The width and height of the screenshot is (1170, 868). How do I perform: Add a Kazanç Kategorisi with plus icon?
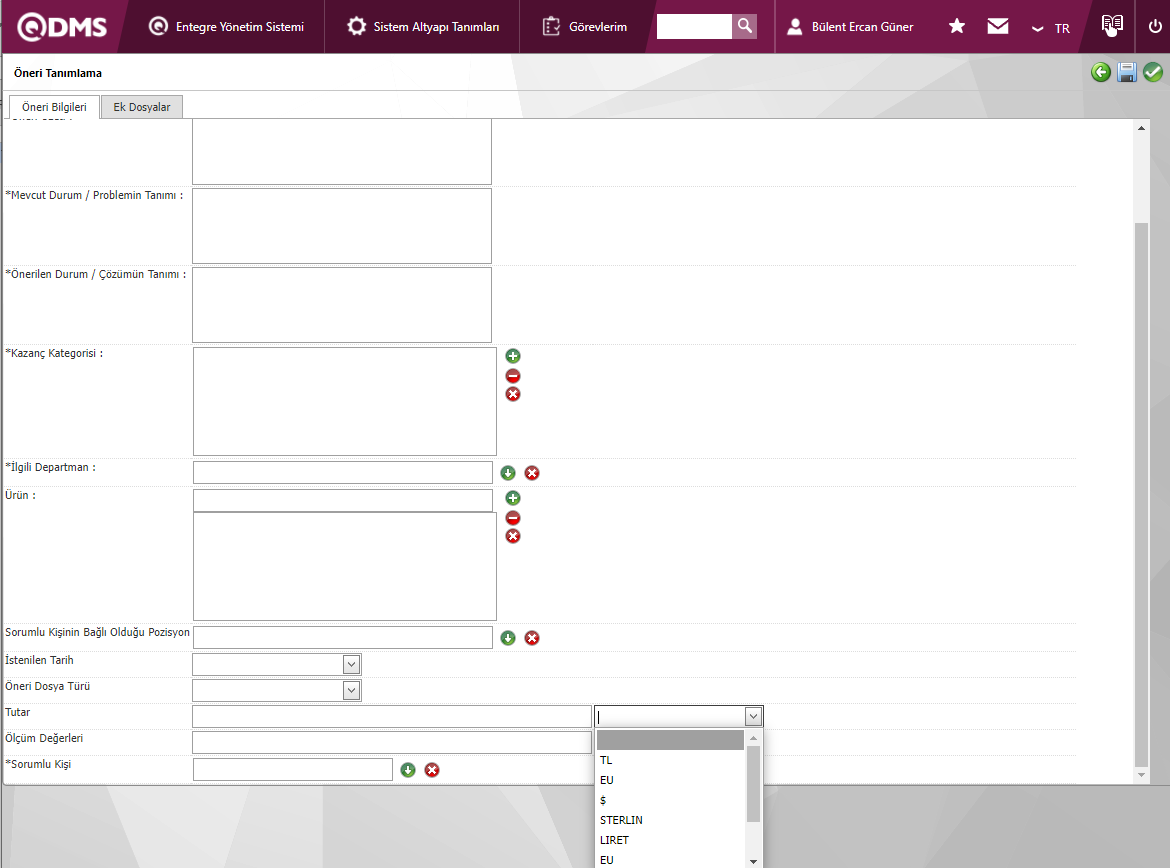[x=513, y=356]
